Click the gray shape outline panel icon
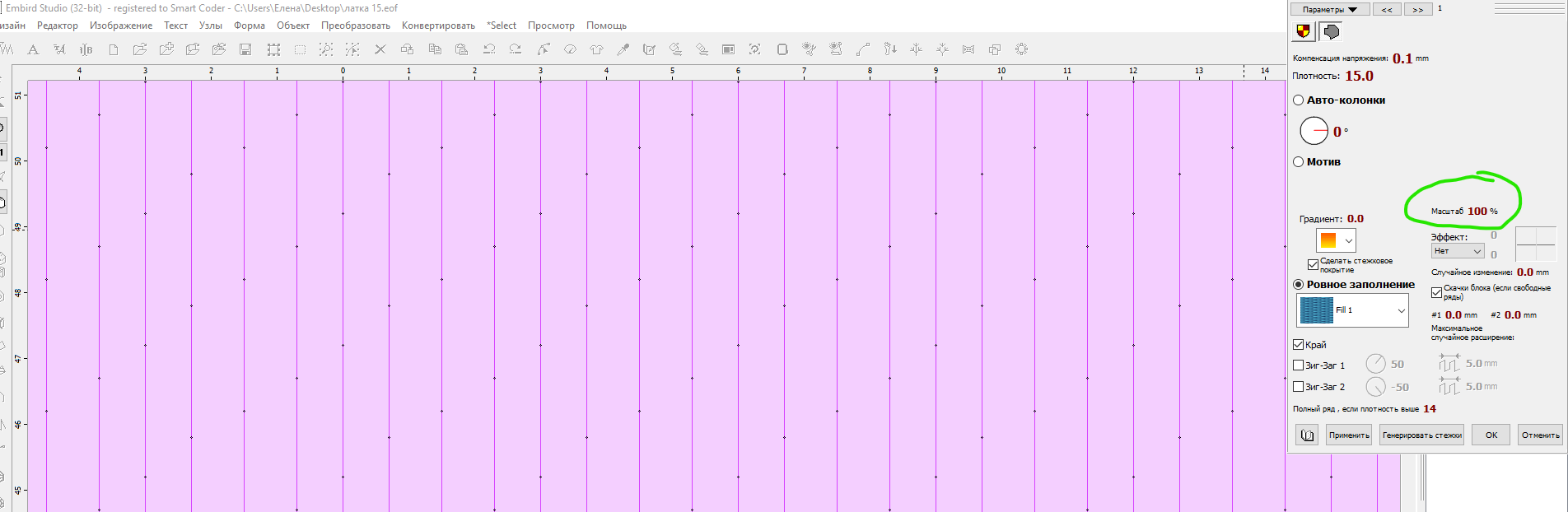This screenshot has width=1568, height=512. click(1330, 31)
